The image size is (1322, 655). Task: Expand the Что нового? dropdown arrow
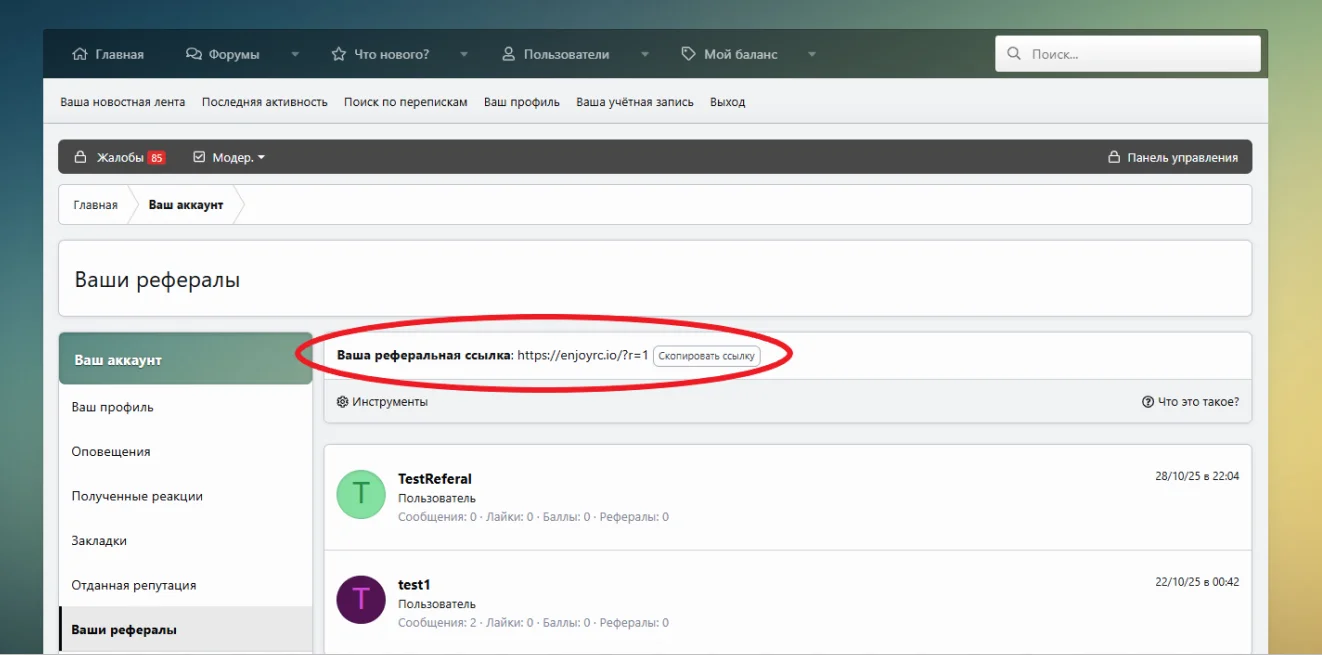point(464,54)
